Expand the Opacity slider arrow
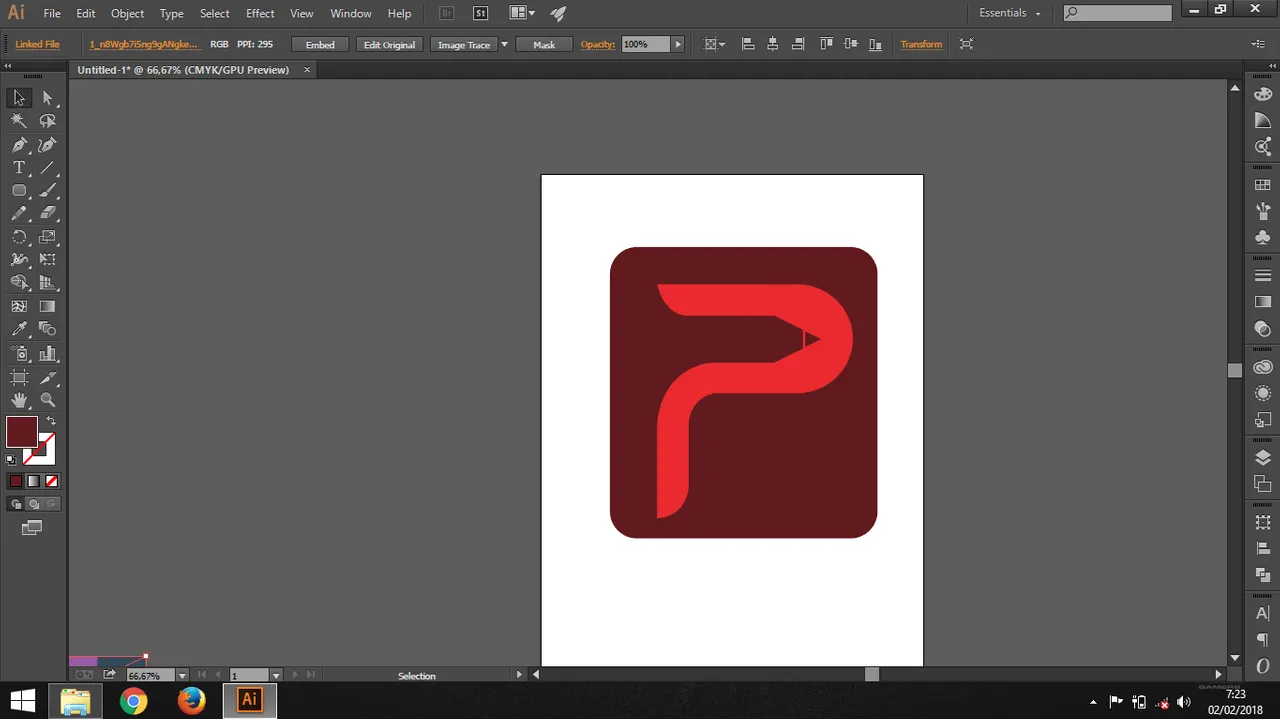The width and height of the screenshot is (1280, 719). tap(678, 44)
